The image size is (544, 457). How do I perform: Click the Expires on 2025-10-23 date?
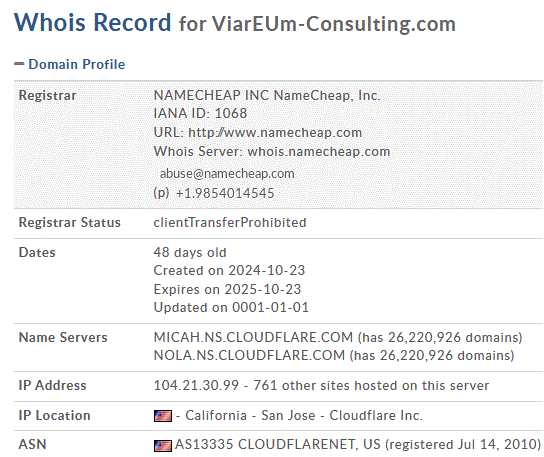click(x=227, y=289)
